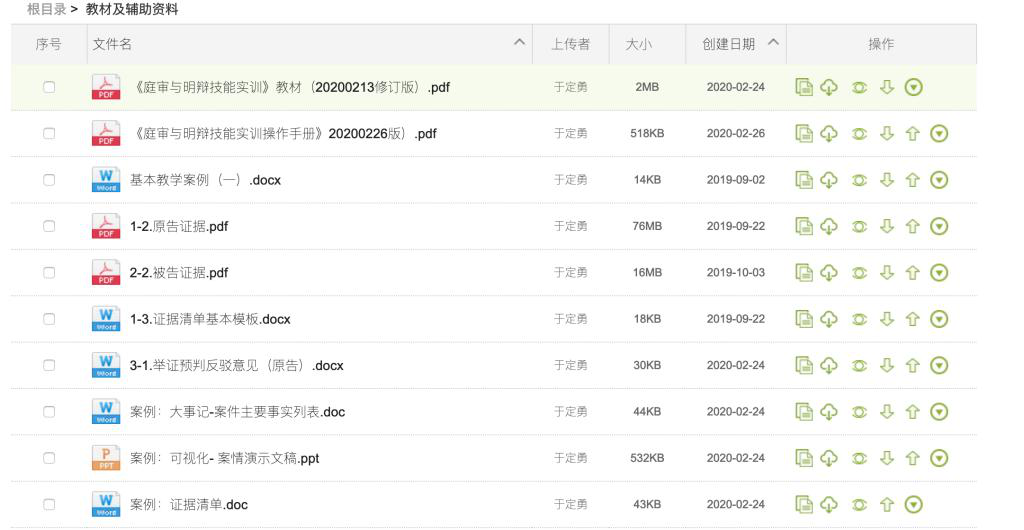Move 1-3.证据清单基本模板.docx up with arrow icon

coord(911,319)
